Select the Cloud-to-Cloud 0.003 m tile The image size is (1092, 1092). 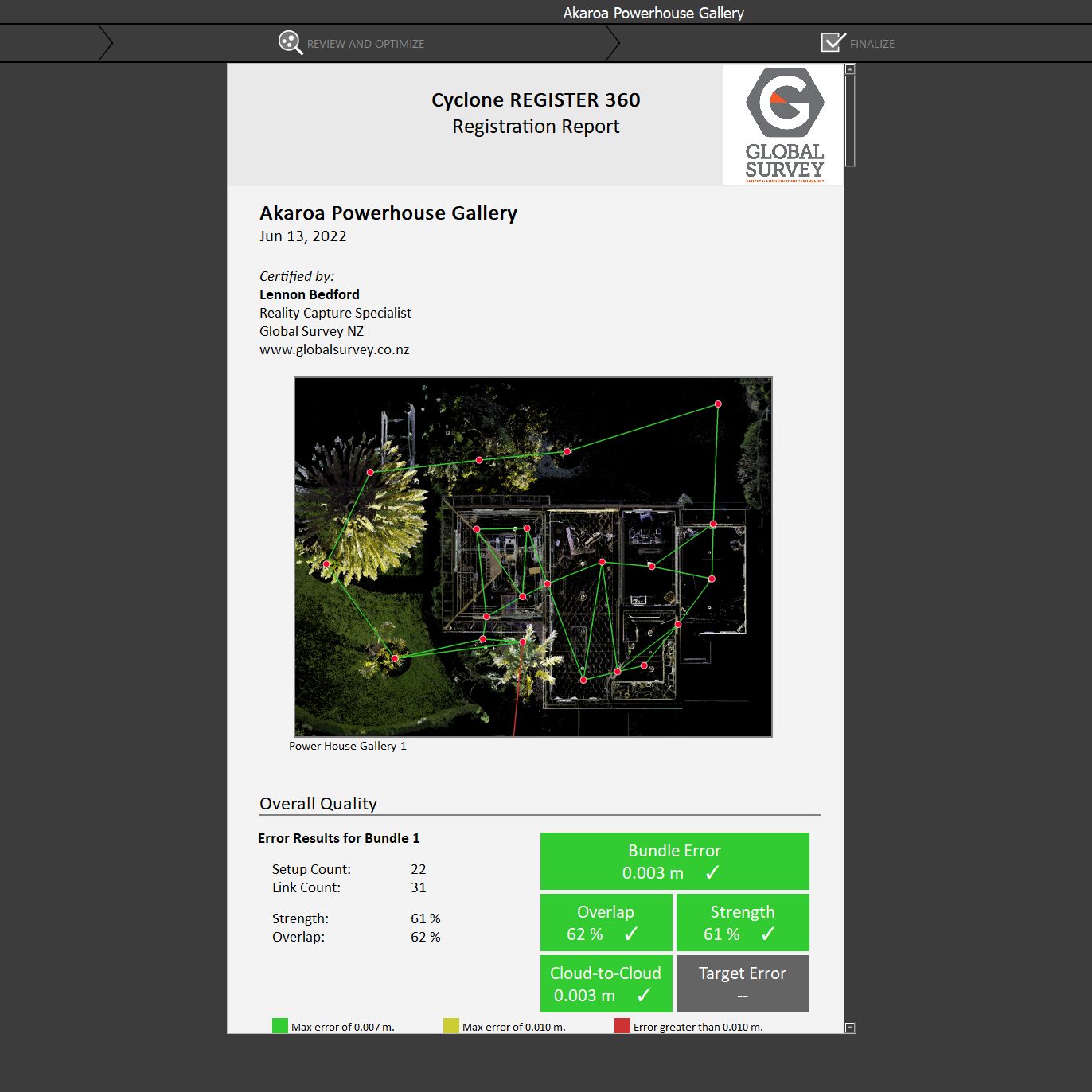[606, 984]
